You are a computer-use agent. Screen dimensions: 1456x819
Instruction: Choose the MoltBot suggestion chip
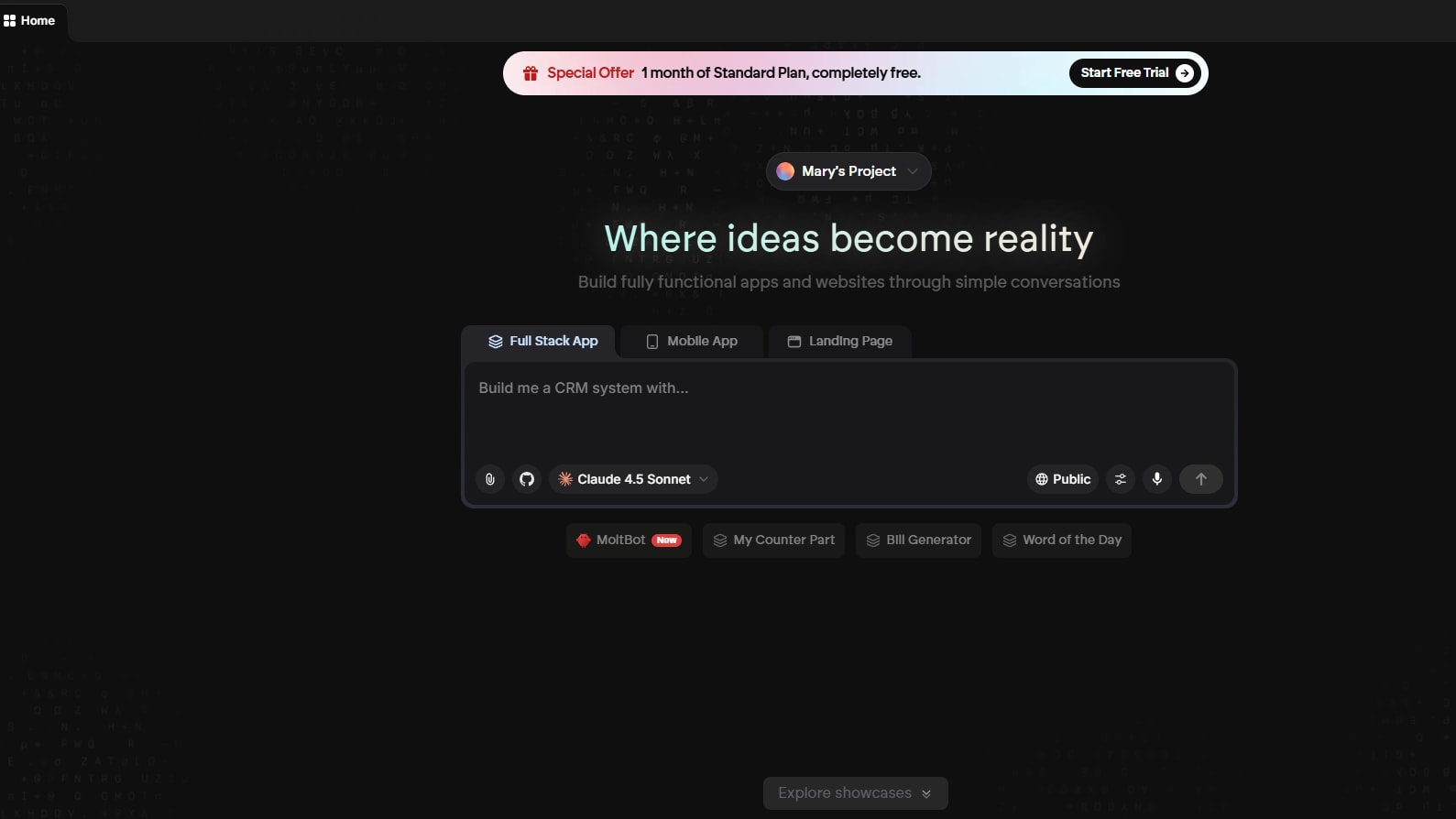pyautogui.click(x=629, y=541)
